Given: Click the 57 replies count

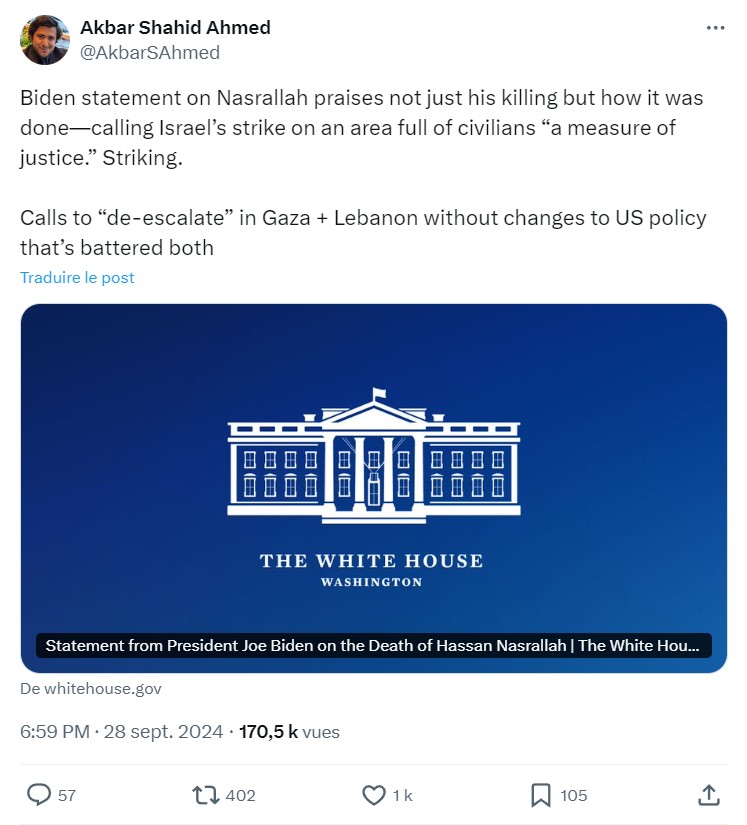Looking at the screenshot, I should click(x=67, y=796).
